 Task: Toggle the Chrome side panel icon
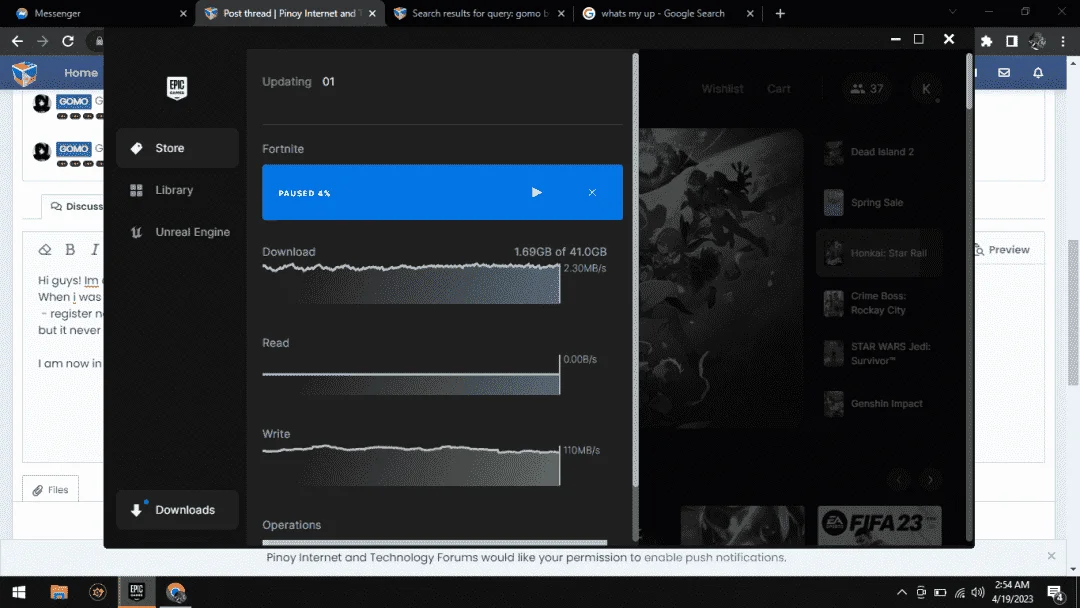pyautogui.click(x=1012, y=41)
